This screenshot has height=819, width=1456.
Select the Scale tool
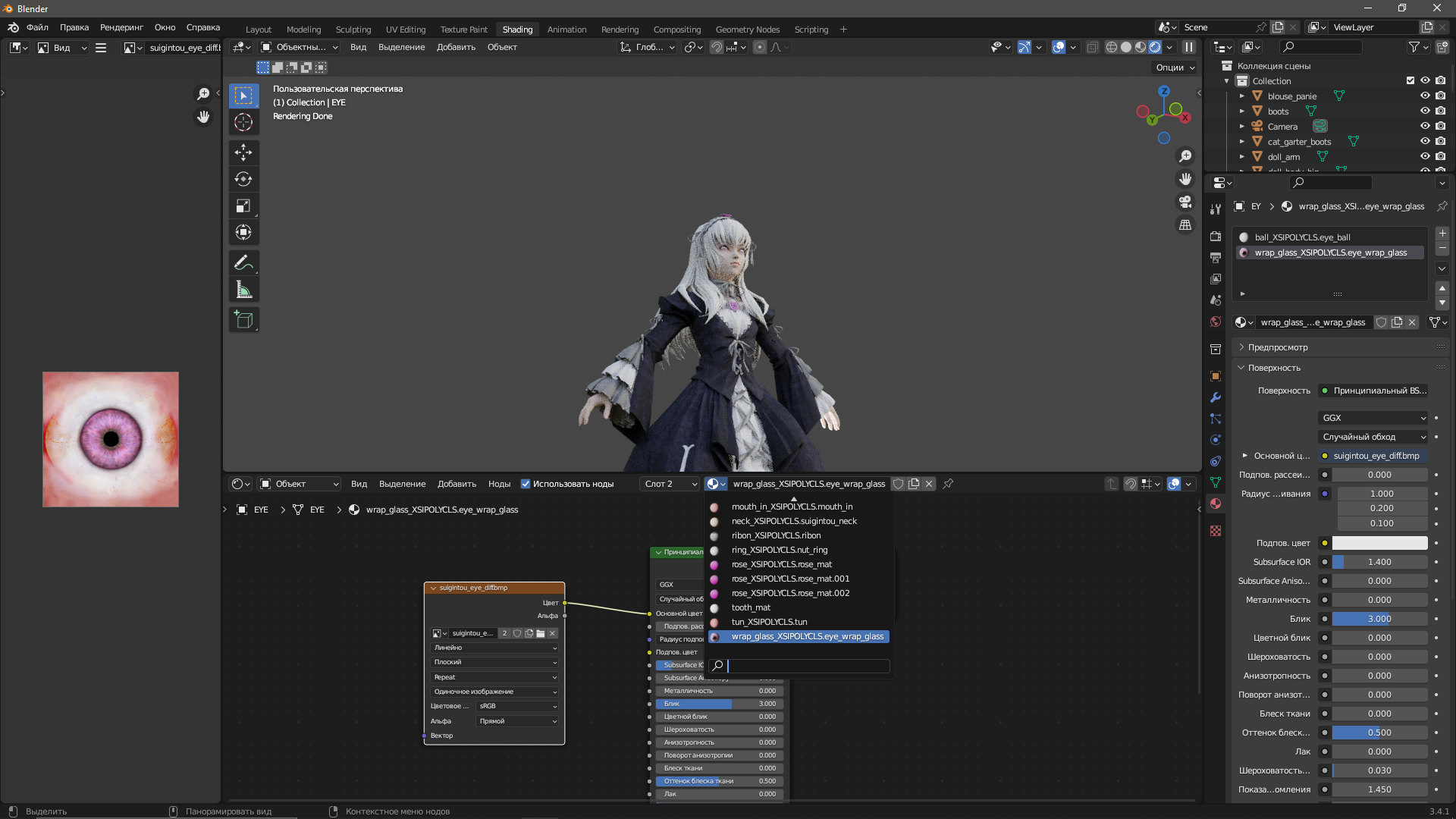point(243,206)
